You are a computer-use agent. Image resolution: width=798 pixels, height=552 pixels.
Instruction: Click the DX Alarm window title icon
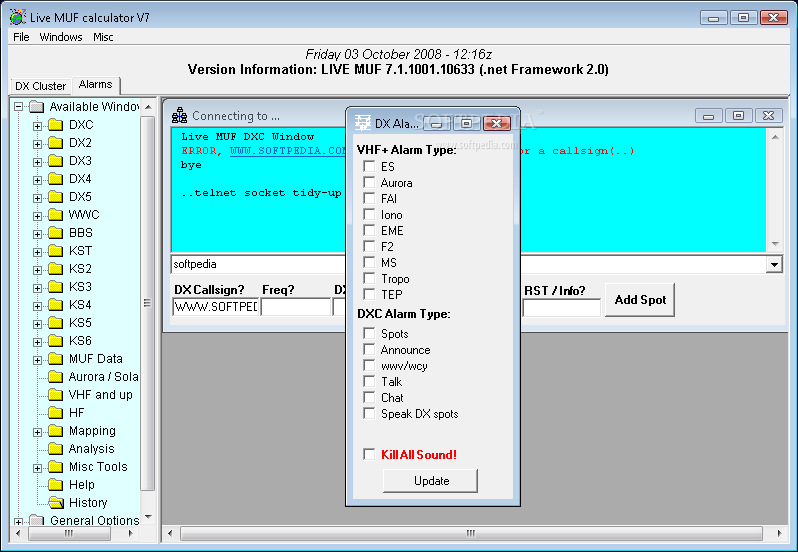click(362, 123)
